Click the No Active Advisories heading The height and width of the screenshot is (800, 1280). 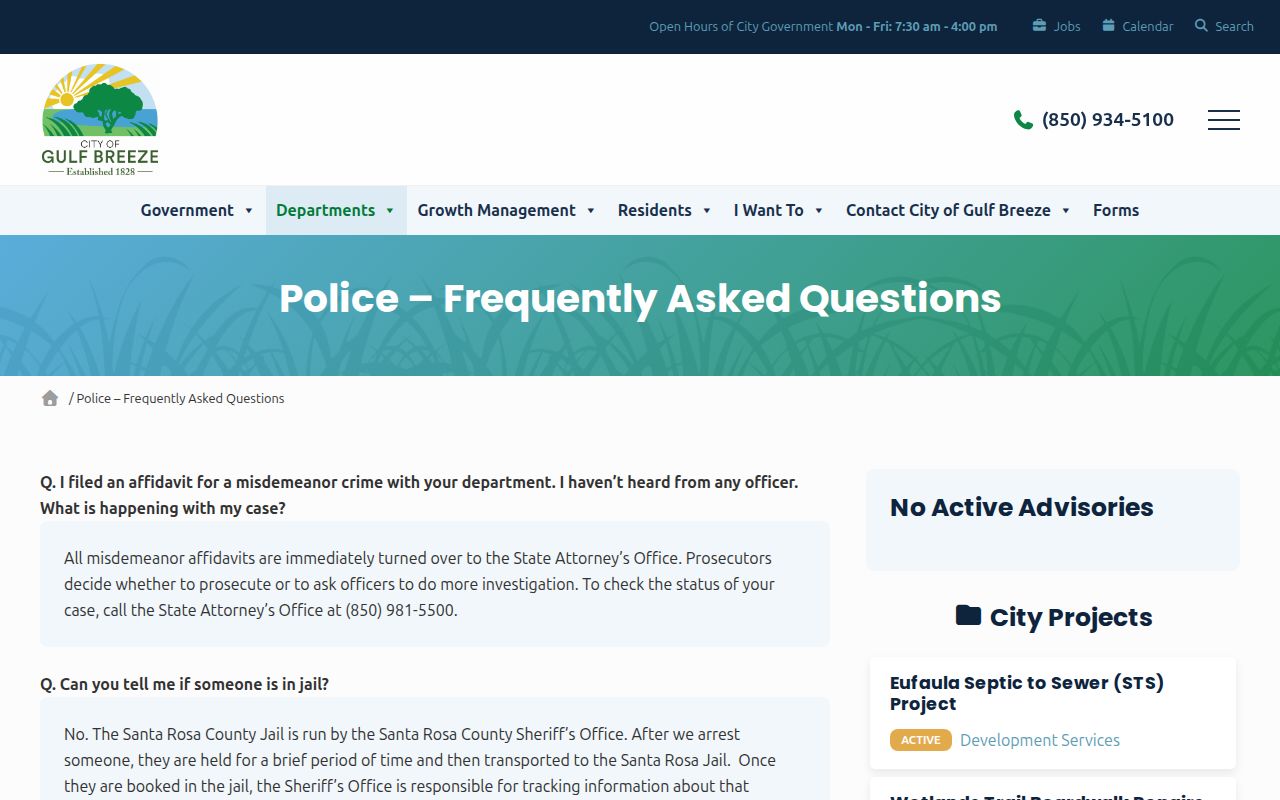pyautogui.click(x=1022, y=507)
